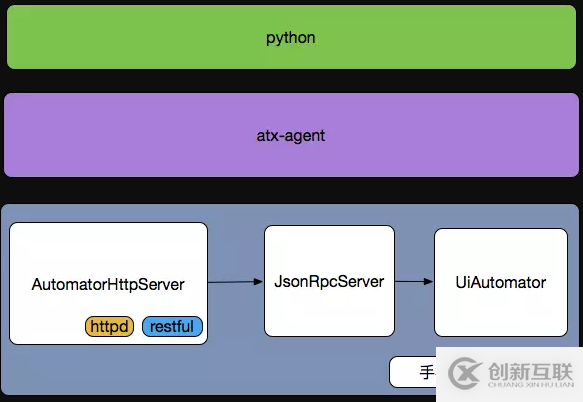Click the 'atx-agent' text label
This screenshot has height=402, width=583.
tap(290, 136)
